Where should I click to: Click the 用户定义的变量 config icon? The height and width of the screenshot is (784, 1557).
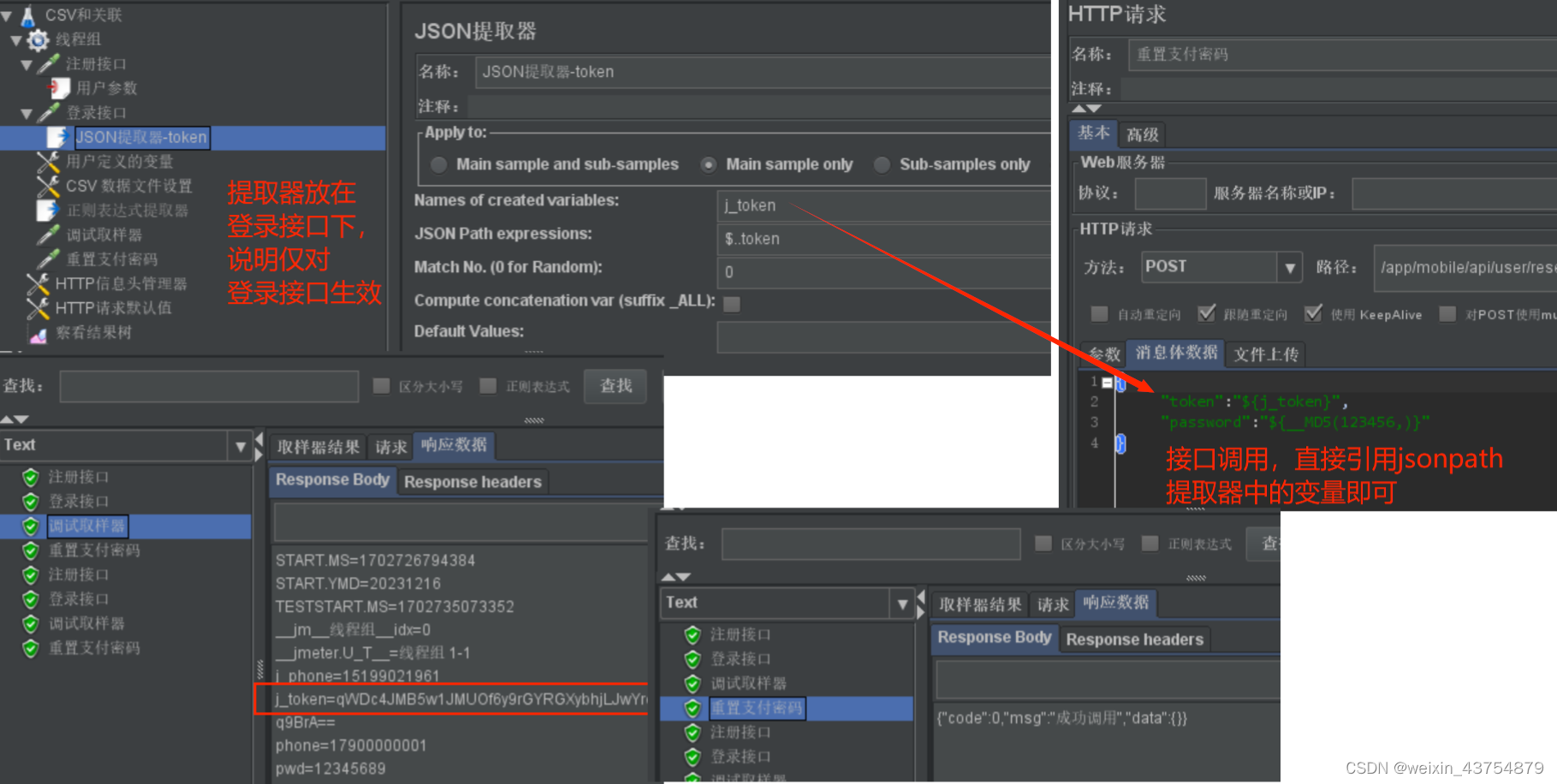point(49,161)
